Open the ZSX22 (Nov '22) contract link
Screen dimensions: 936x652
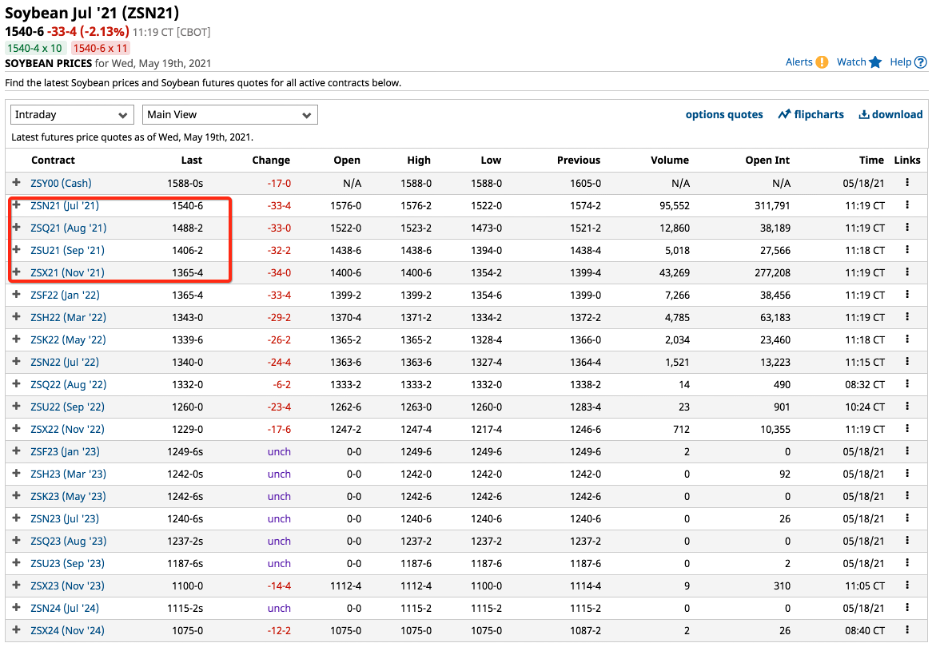point(67,429)
